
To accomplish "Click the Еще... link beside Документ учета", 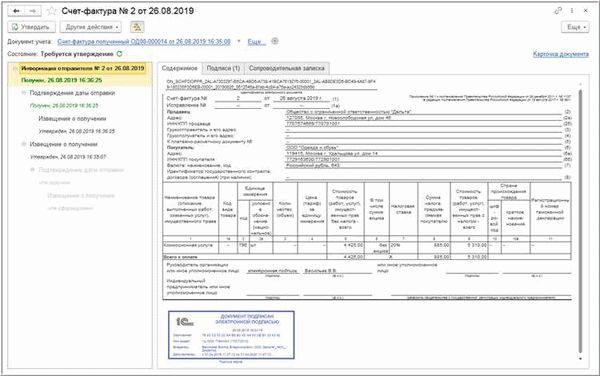I will [256, 42].
